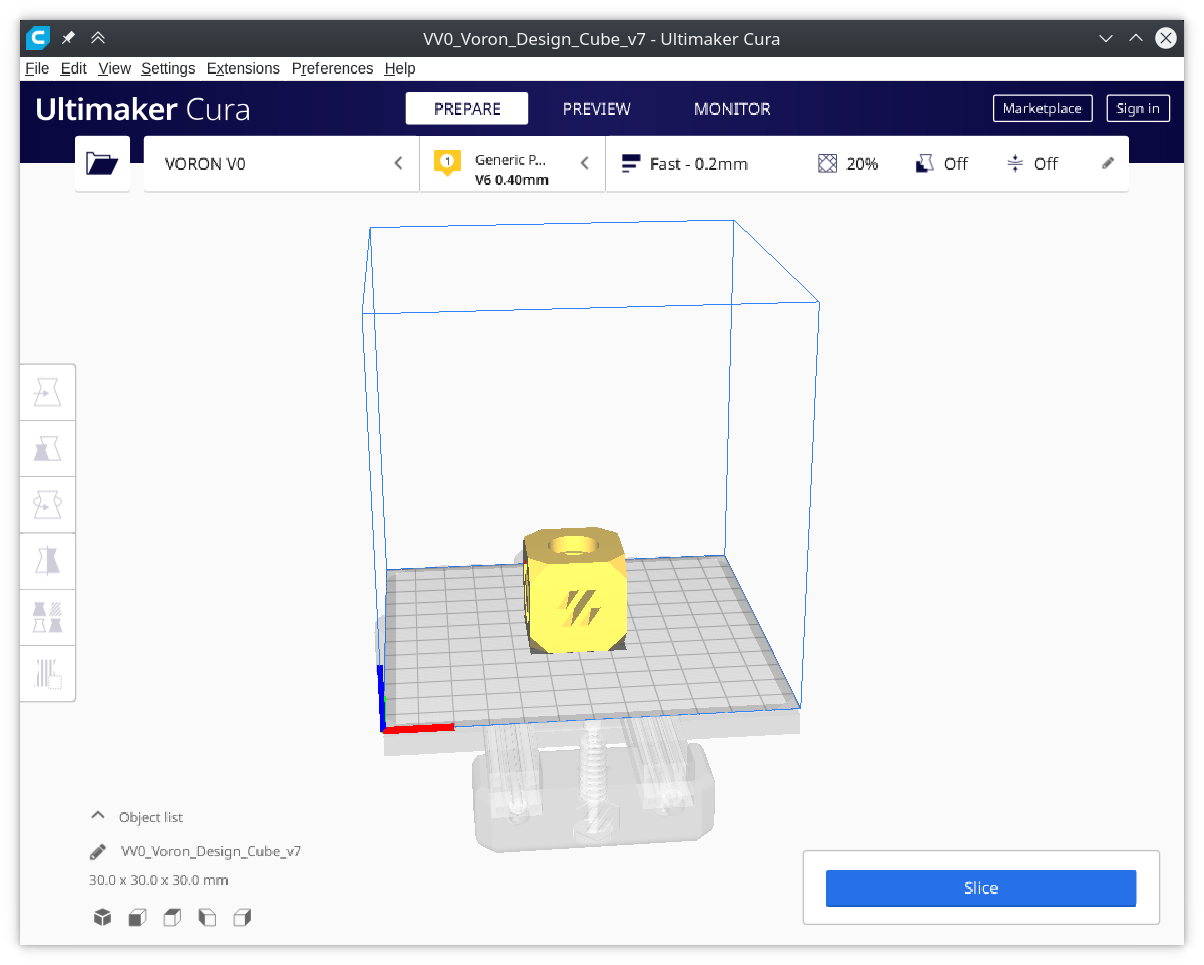Switch to the PREVIEW tab
Image resolution: width=1204 pixels, height=965 pixels.
coord(596,109)
